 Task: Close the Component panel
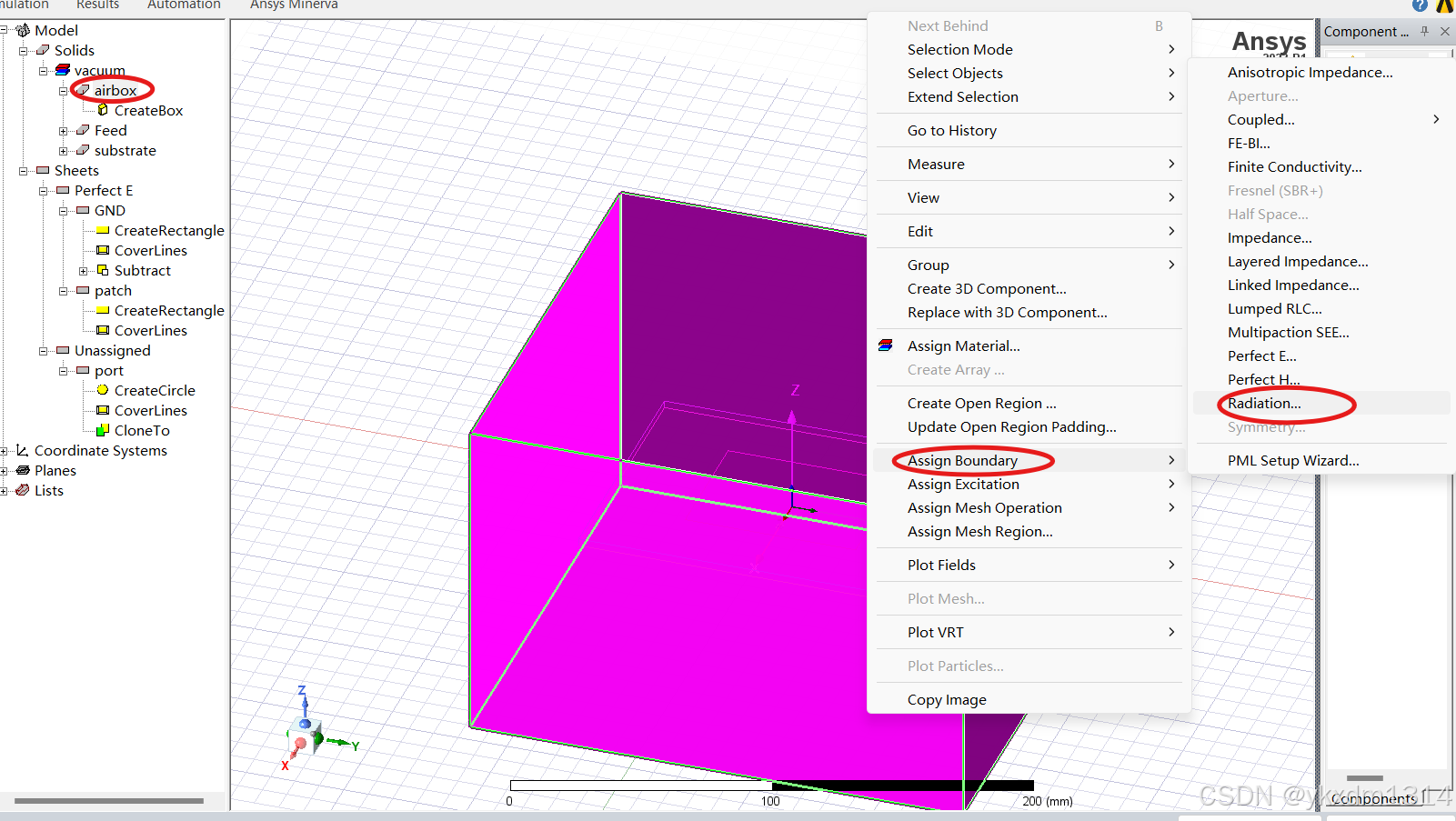click(1445, 31)
